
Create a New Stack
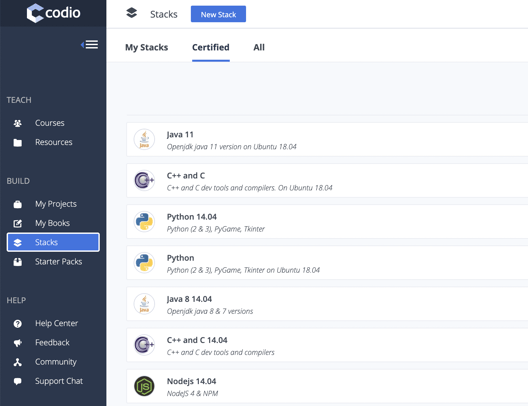click(218, 14)
